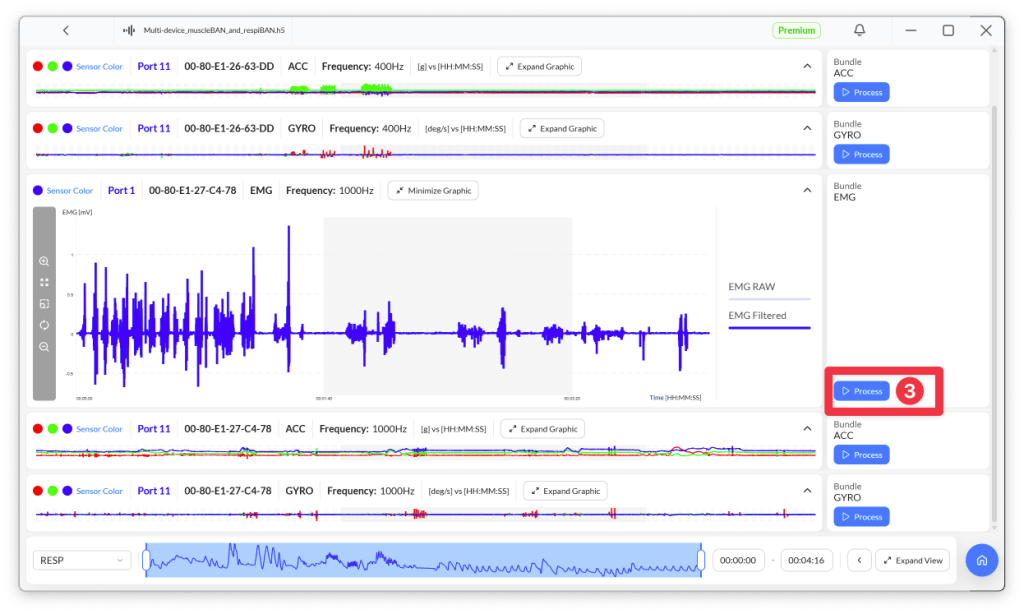The height and width of the screenshot is (614, 1024).
Task: Activate area-selection zoom tool on EMG graph
Action: 44,304
